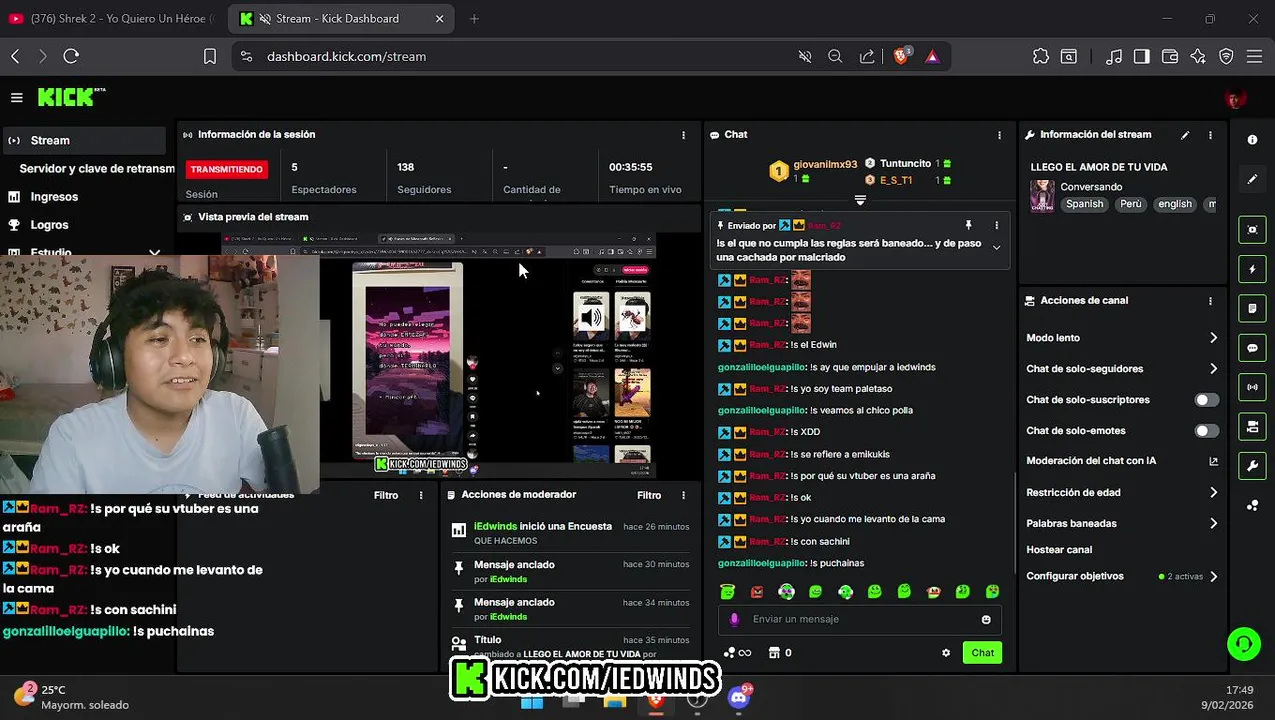
Task: Expand Chat de solo-seguidores options
Action: 1213,369
